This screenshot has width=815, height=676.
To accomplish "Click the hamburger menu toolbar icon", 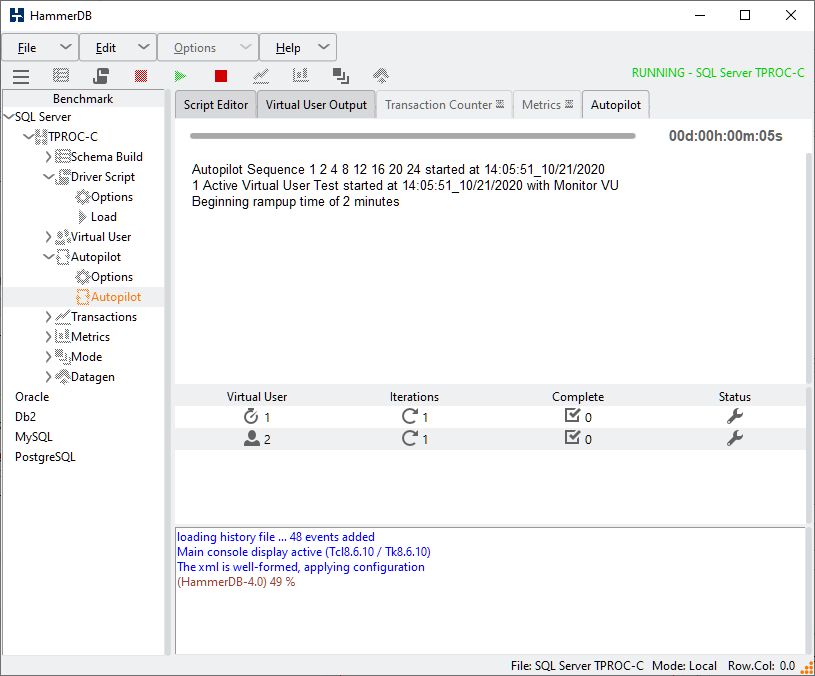I will coord(21,76).
